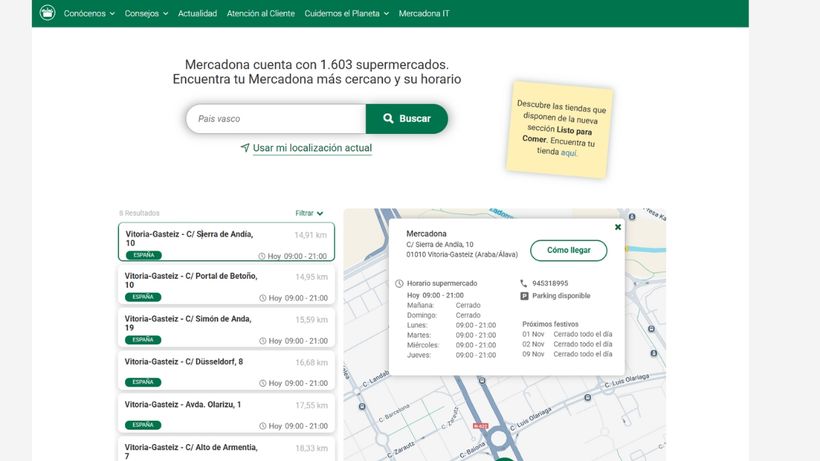
Task: Click the Cómo llegar button
Action: click(x=568, y=250)
